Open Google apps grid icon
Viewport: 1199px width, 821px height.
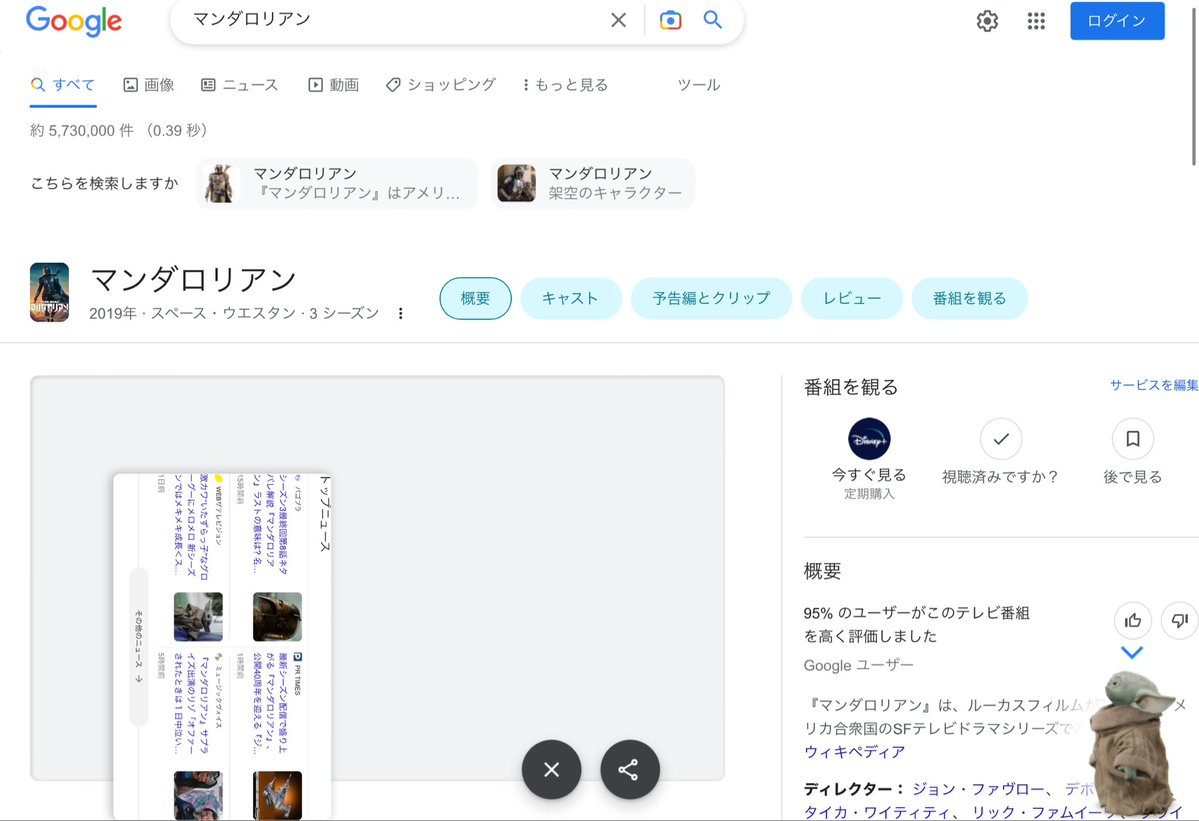(x=1036, y=21)
